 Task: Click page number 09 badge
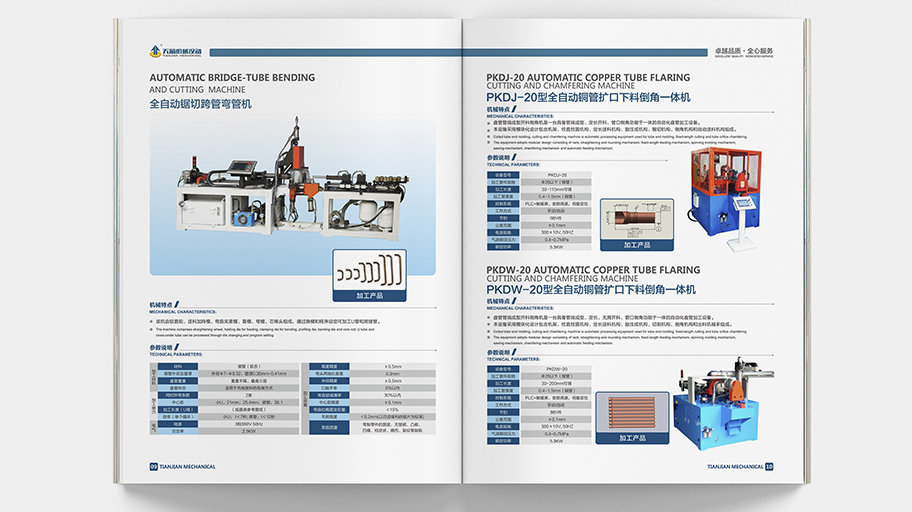[x=154, y=467]
